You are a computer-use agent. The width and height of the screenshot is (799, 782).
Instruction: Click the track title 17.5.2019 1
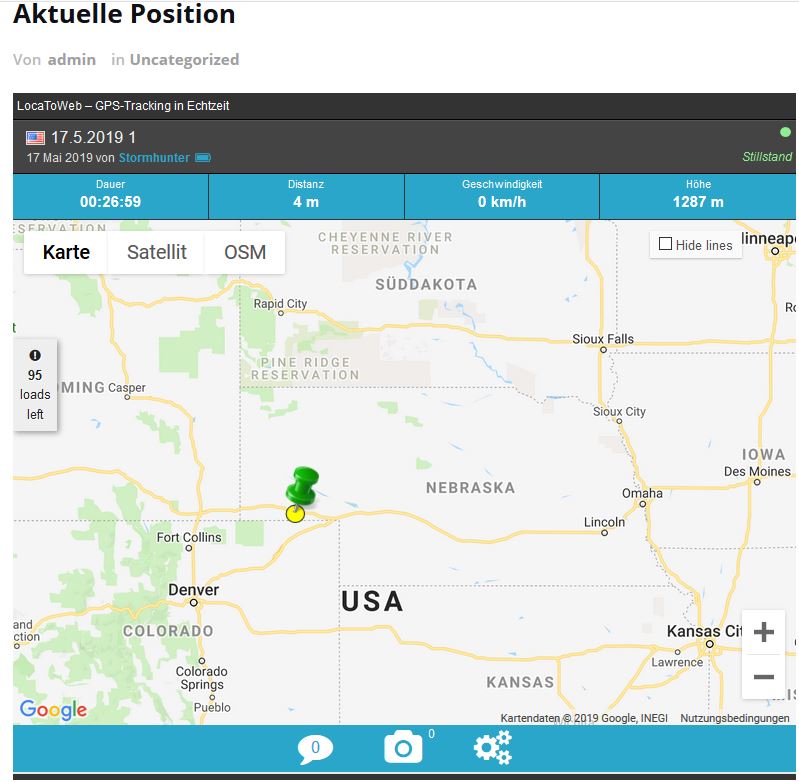[93, 137]
